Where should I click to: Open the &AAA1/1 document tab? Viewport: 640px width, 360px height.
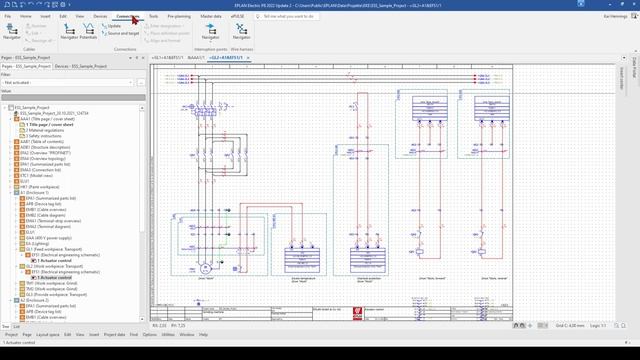(x=196, y=58)
